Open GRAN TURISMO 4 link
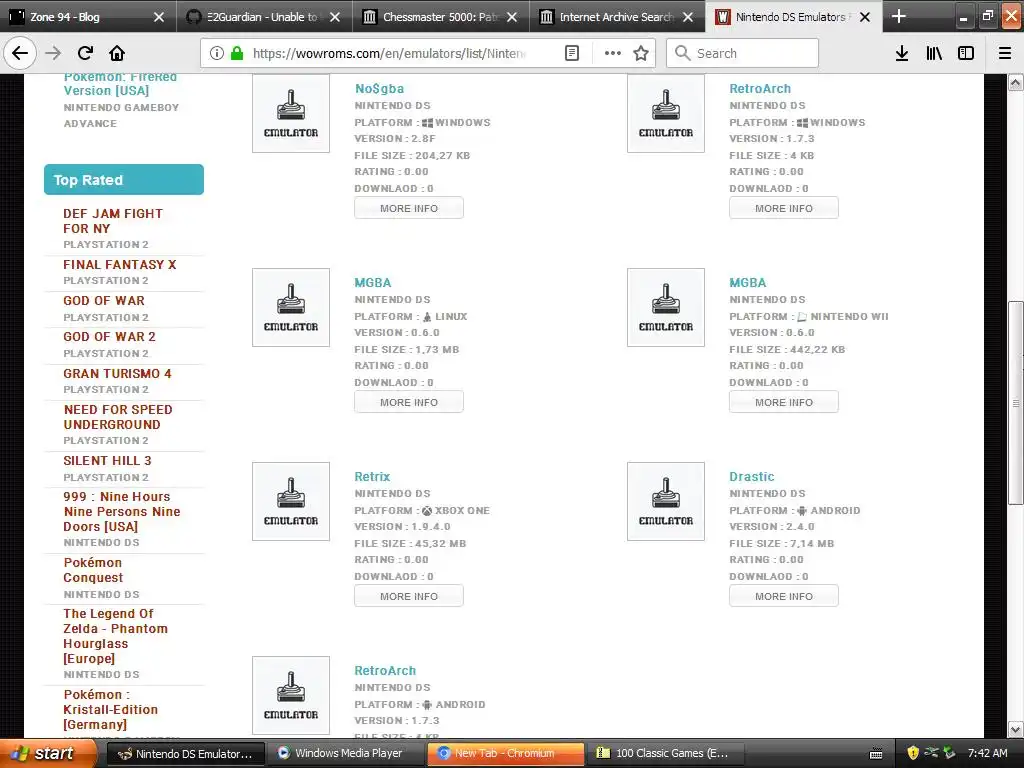Image resolution: width=1024 pixels, height=768 pixels. coord(117,374)
